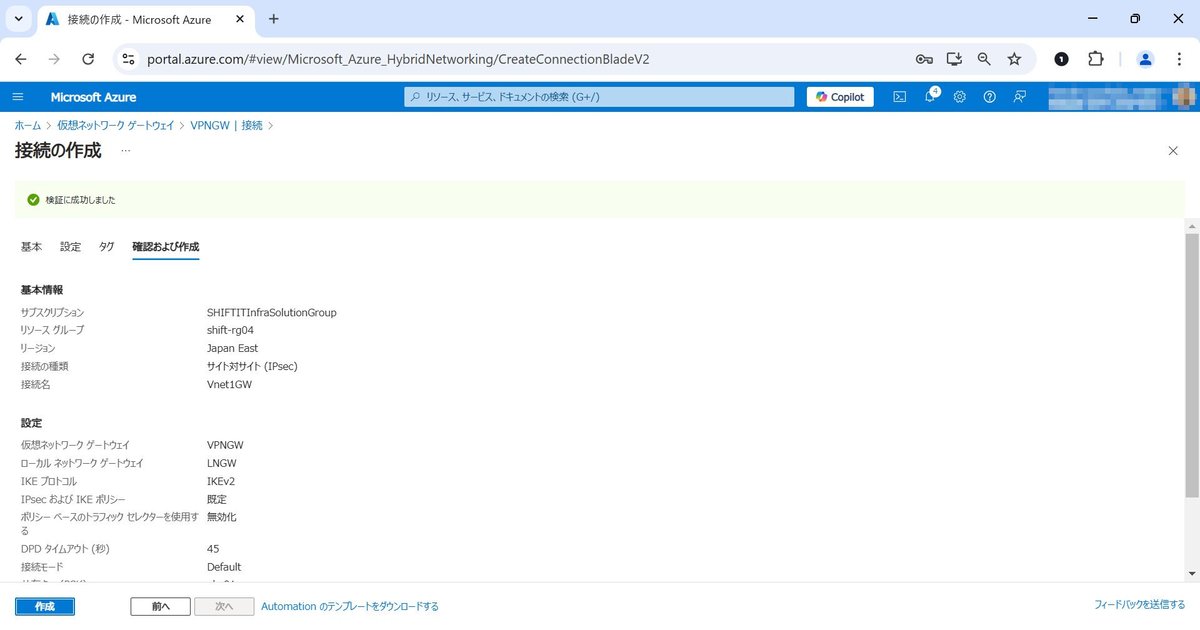Launch Cloud Shell terminal
The height and width of the screenshot is (630, 1200).
[899, 96]
